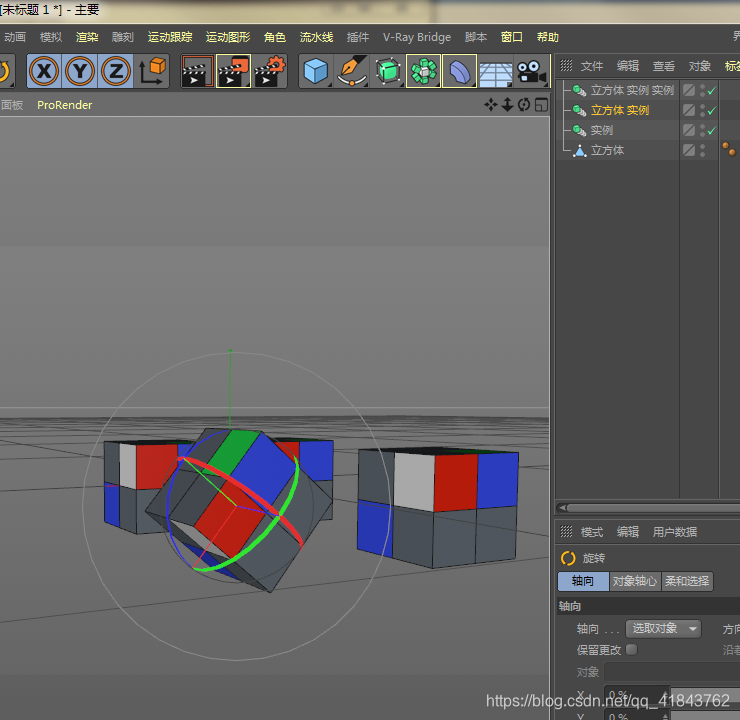Switch to the 对象轴心 tab
The height and width of the screenshot is (720, 740).
635,581
